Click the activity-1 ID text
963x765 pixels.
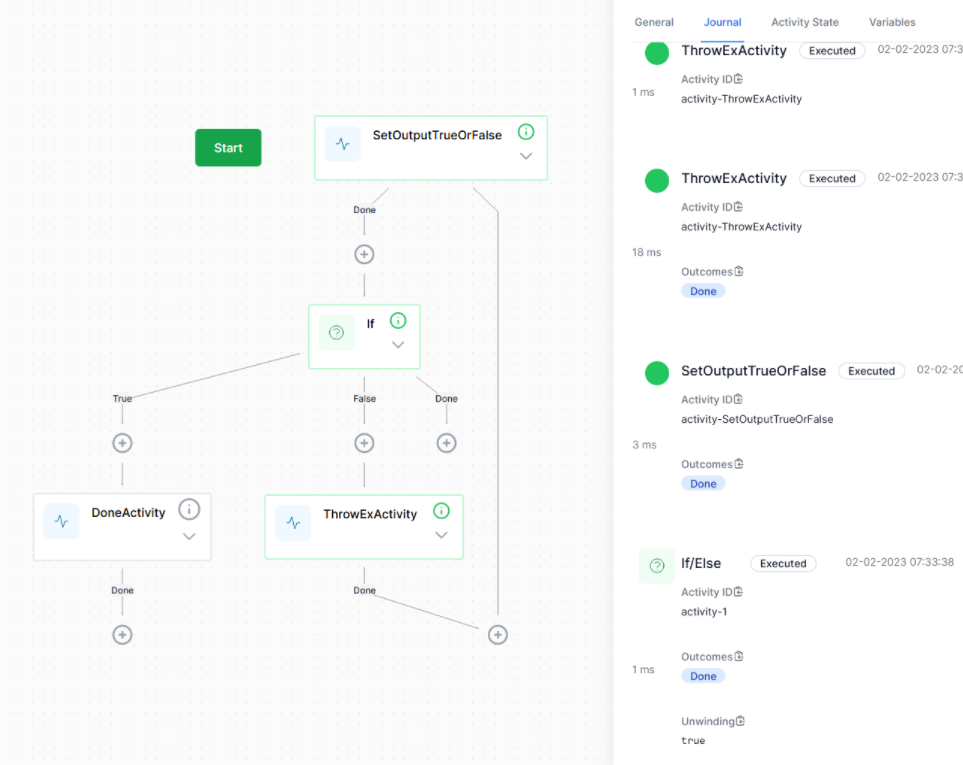(704, 612)
